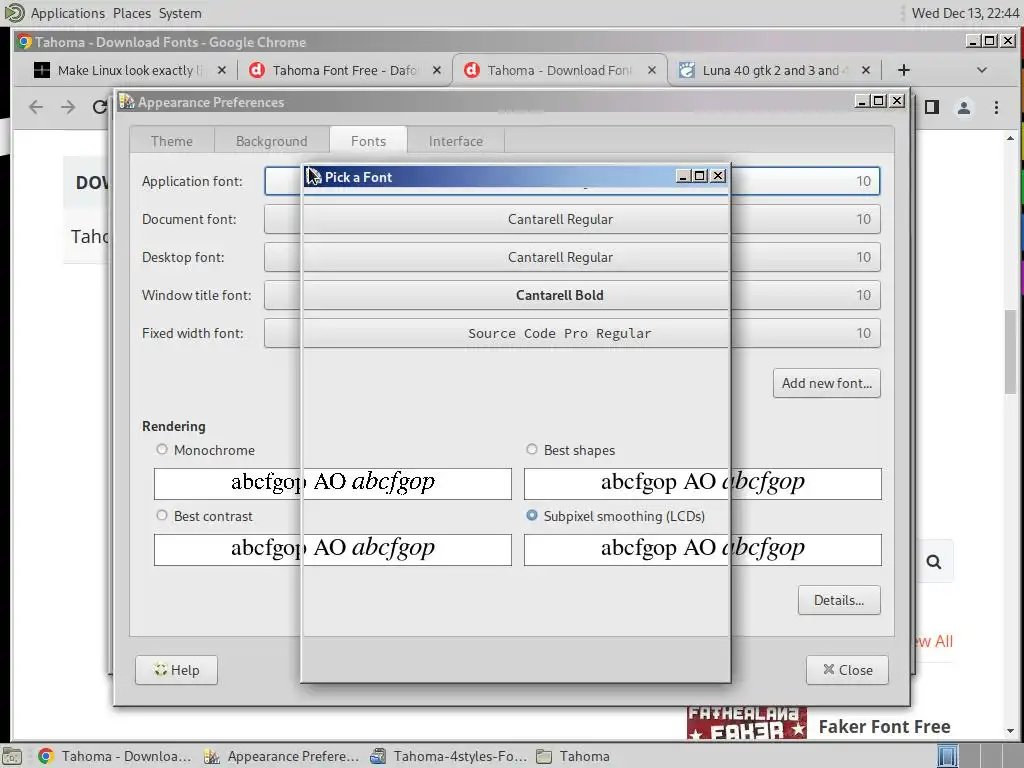Screen dimensions: 1024x768
Task: Close the 'Tahoma Font Free' tab
Action: (437, 70)
